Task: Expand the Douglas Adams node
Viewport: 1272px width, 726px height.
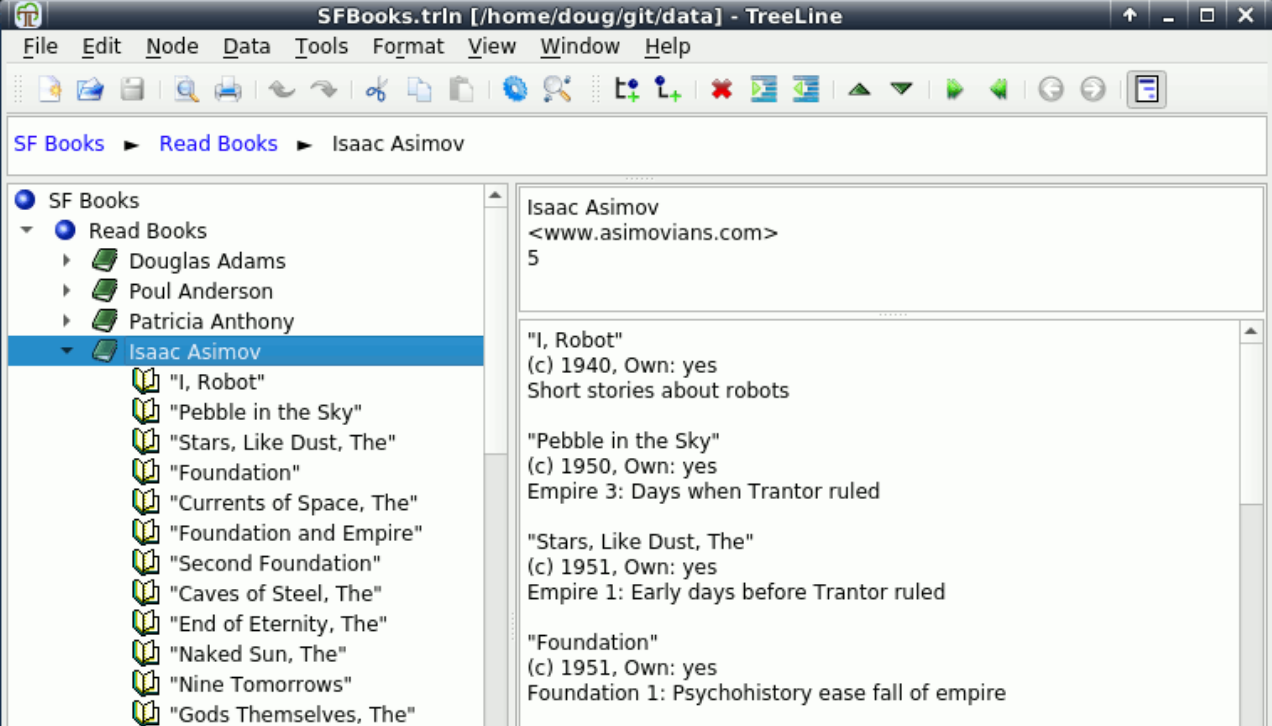Action: [67, 261]
